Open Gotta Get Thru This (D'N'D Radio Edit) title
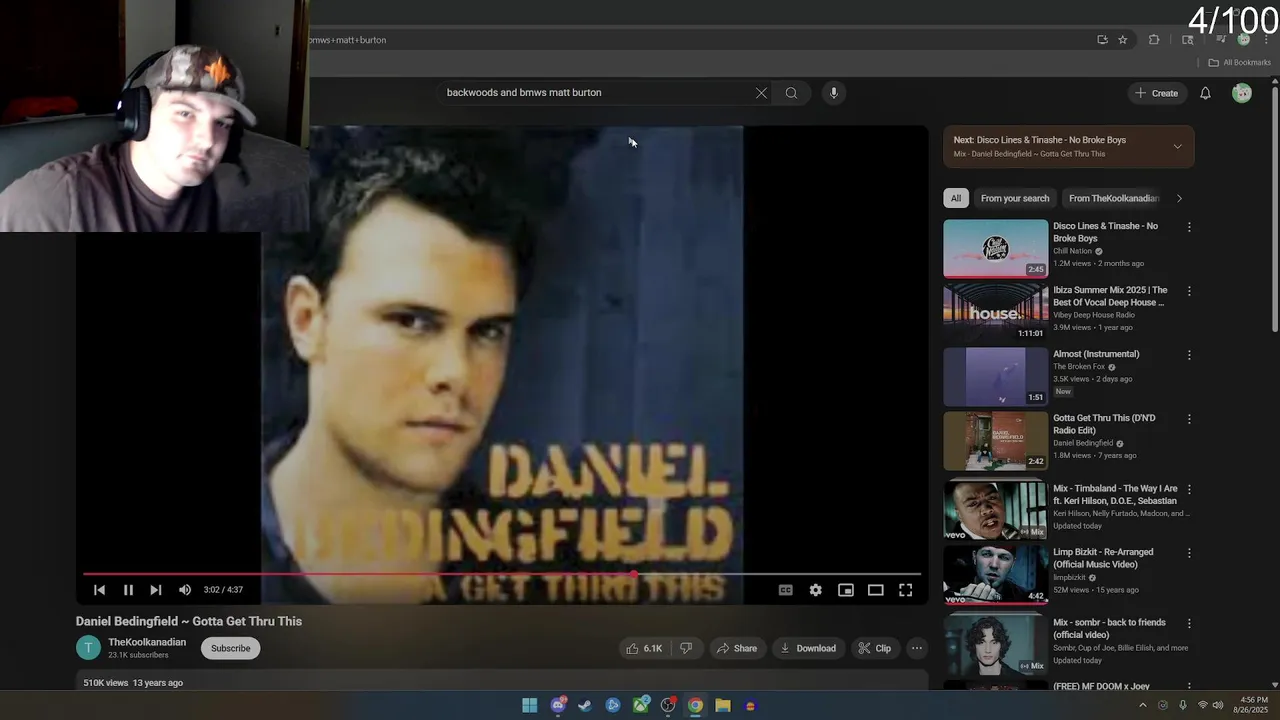Viewport: 1280px width, 720px height. pos(1104,424)
